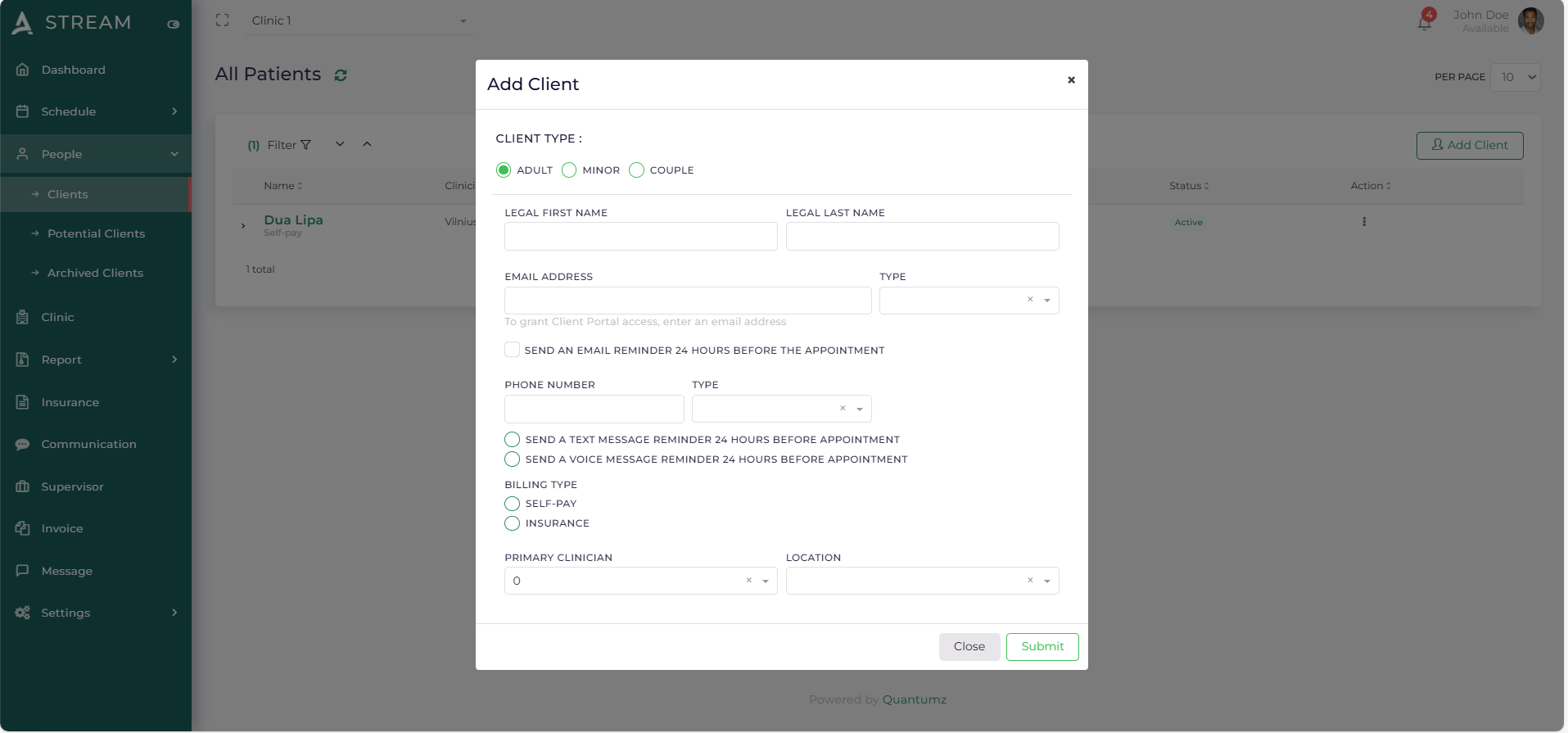
Task: Click the notification bell icon
Action: [1424, 23]
